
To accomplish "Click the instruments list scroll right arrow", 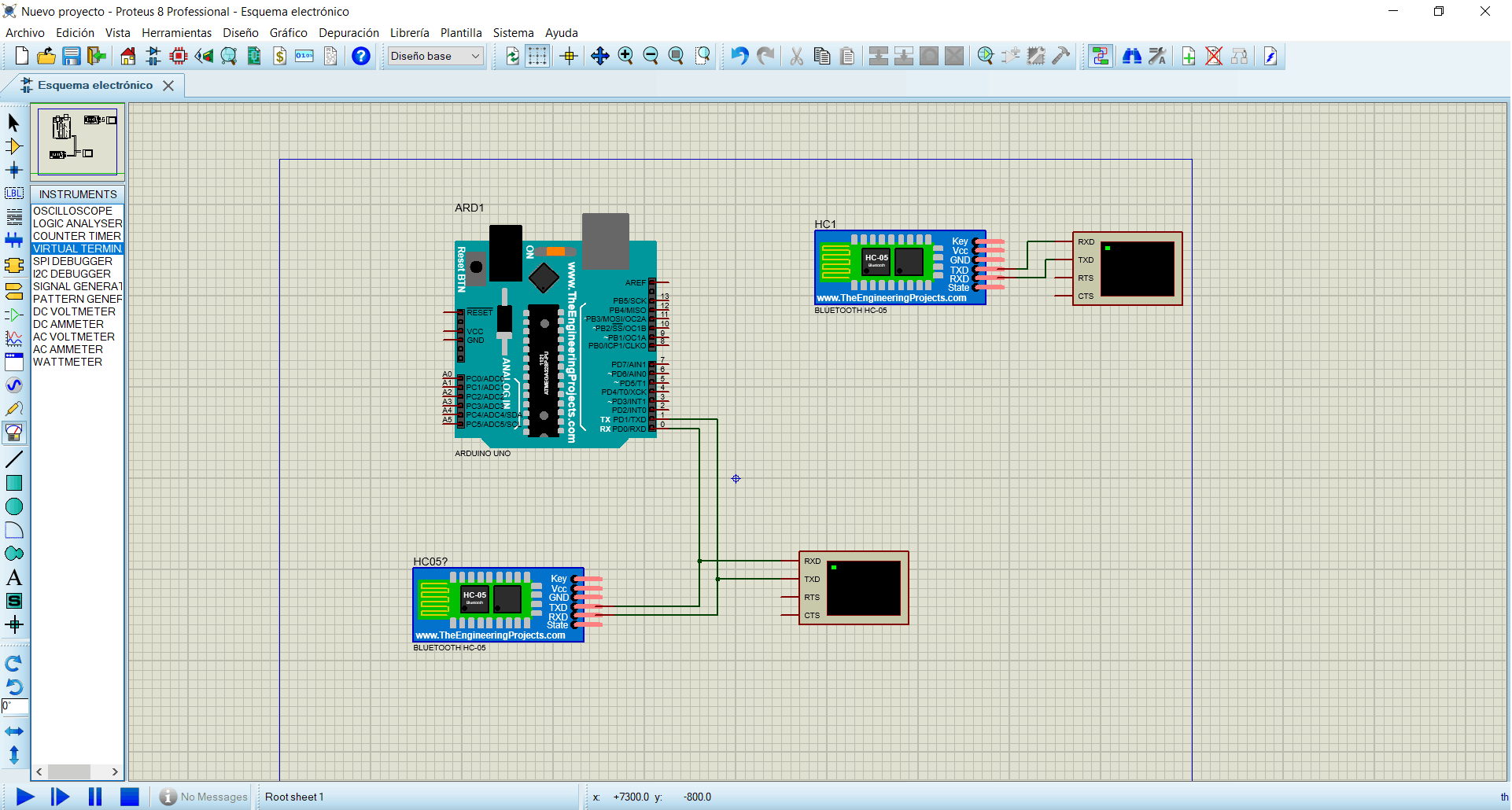I will click(x=115, y=772).
